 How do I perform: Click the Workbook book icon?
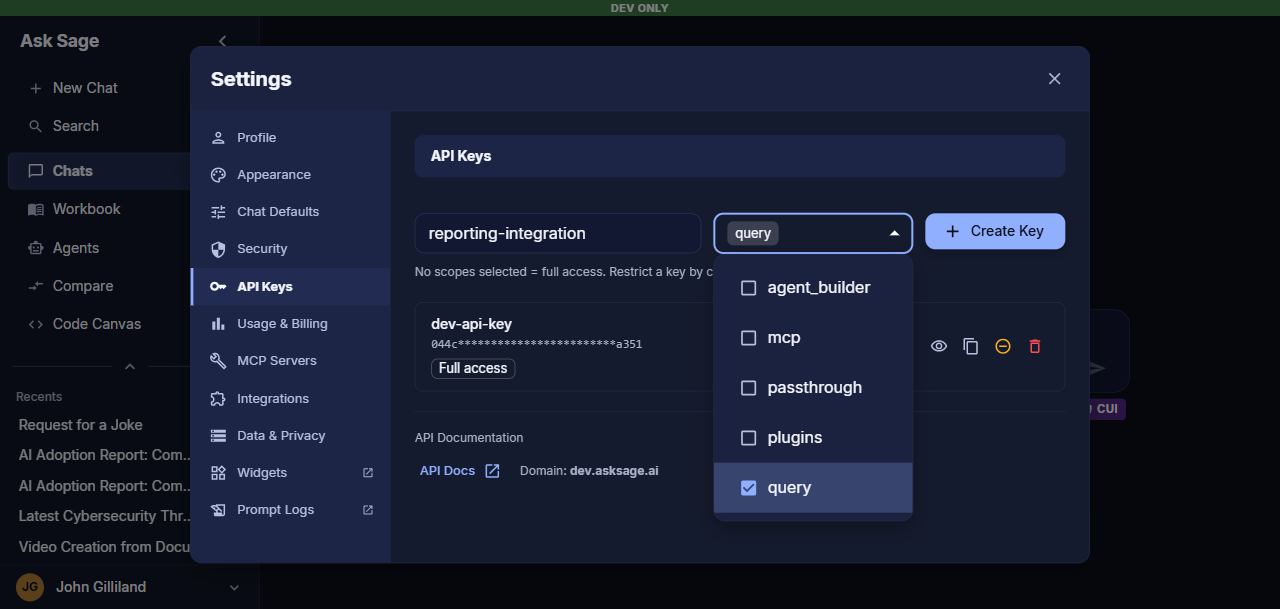pos(35,209)
